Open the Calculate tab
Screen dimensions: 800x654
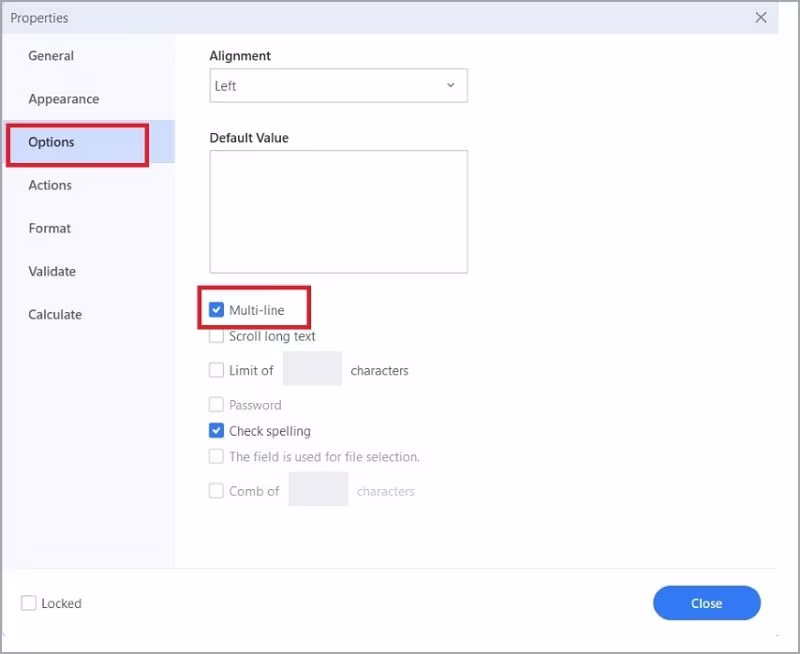click(x=55, y=314)
